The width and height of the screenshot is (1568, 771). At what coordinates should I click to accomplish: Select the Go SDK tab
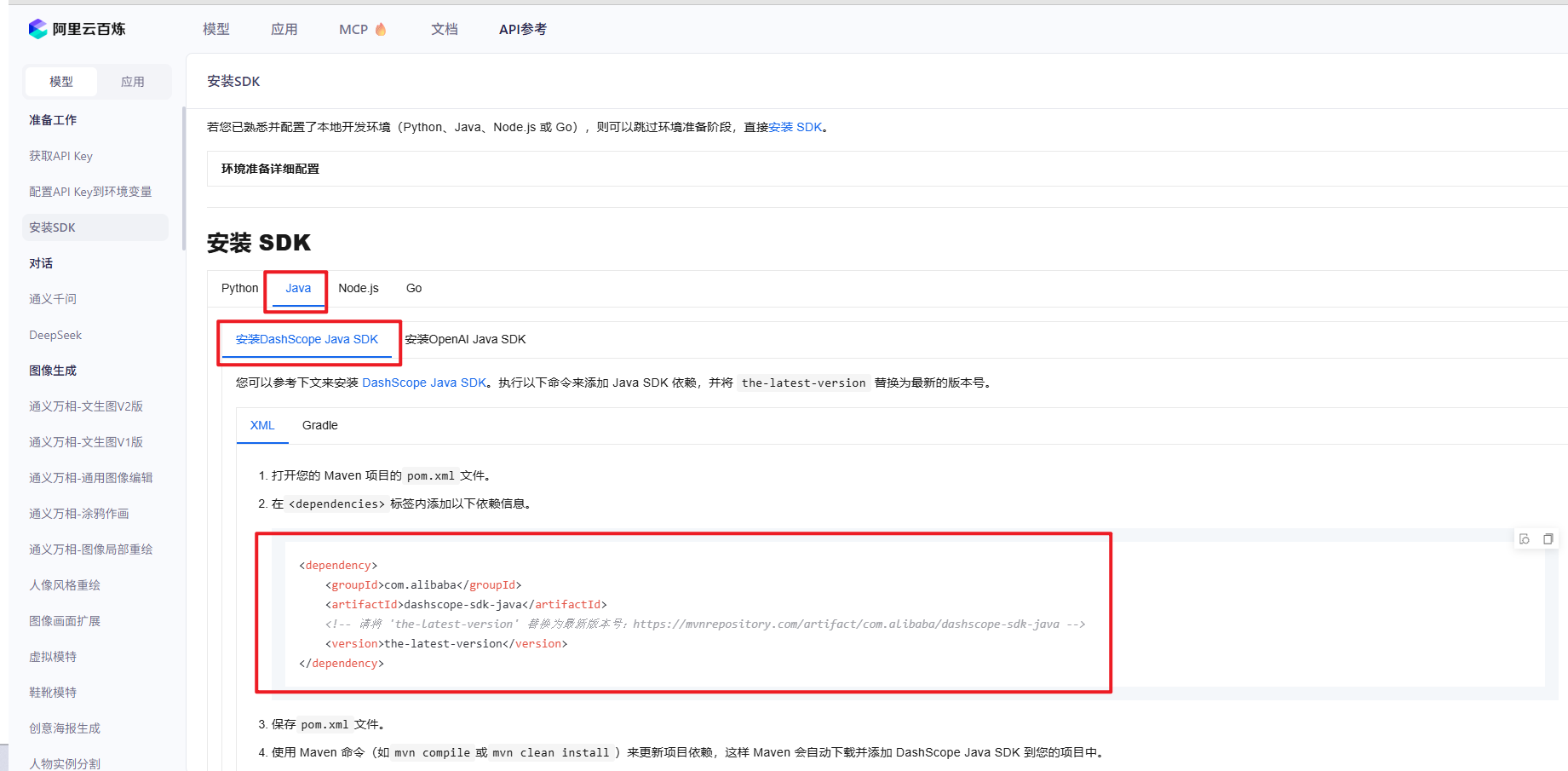point(414,288)
